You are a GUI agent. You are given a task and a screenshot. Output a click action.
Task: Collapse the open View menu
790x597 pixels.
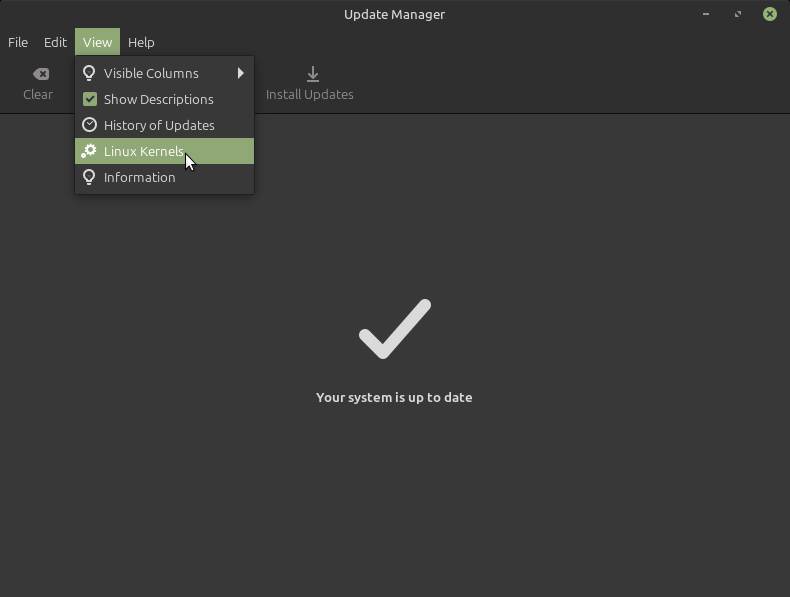tap(97, 42)
